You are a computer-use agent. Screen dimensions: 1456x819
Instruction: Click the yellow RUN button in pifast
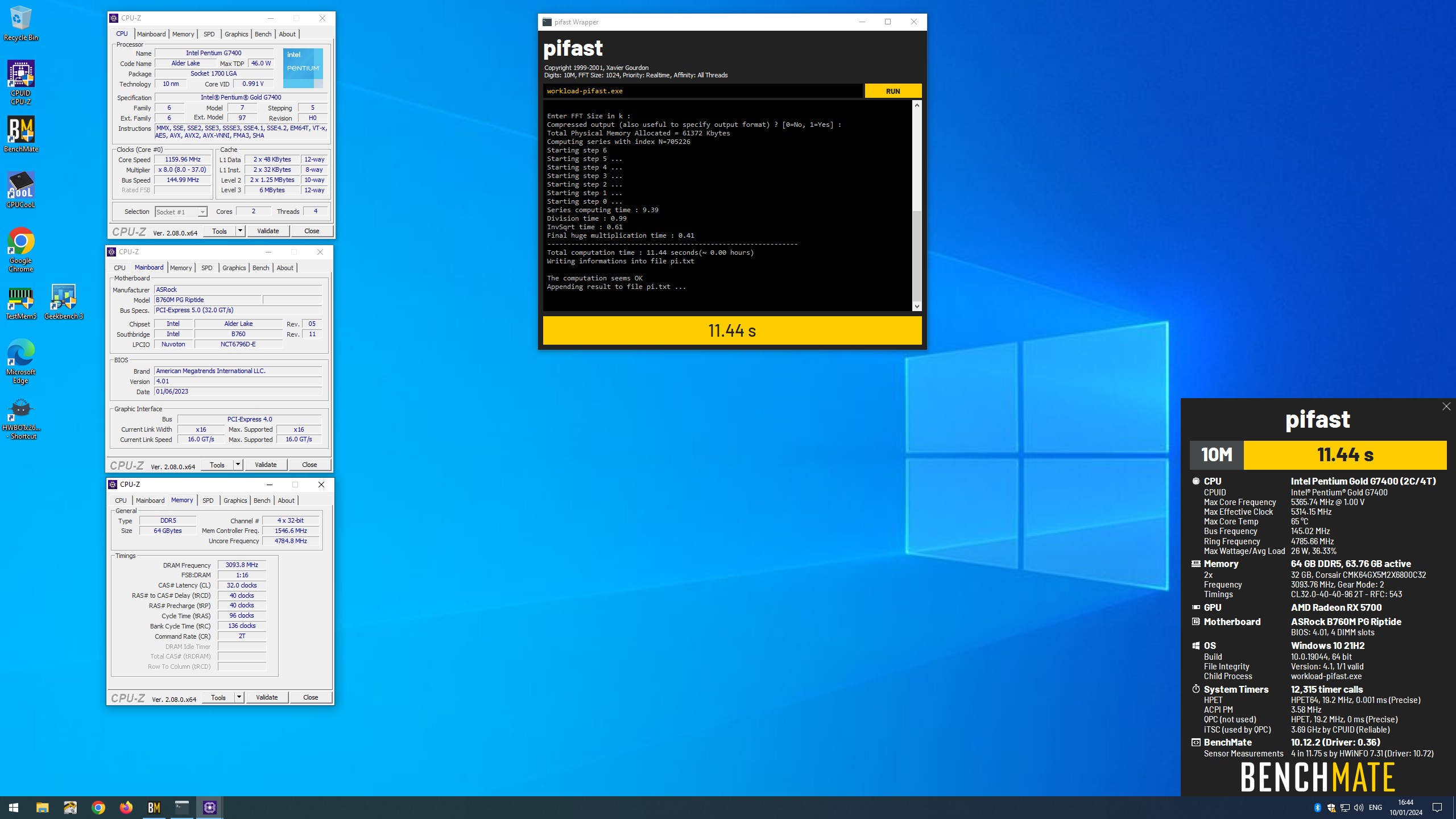tap(893, 91)
